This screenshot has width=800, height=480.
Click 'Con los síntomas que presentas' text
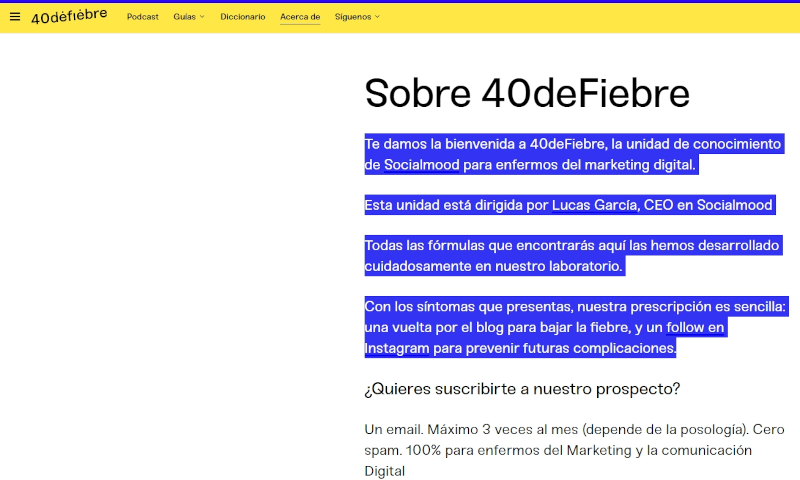tap(467, 307)
